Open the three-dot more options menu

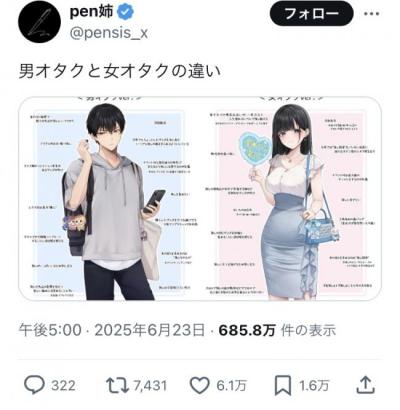(371, 14)
